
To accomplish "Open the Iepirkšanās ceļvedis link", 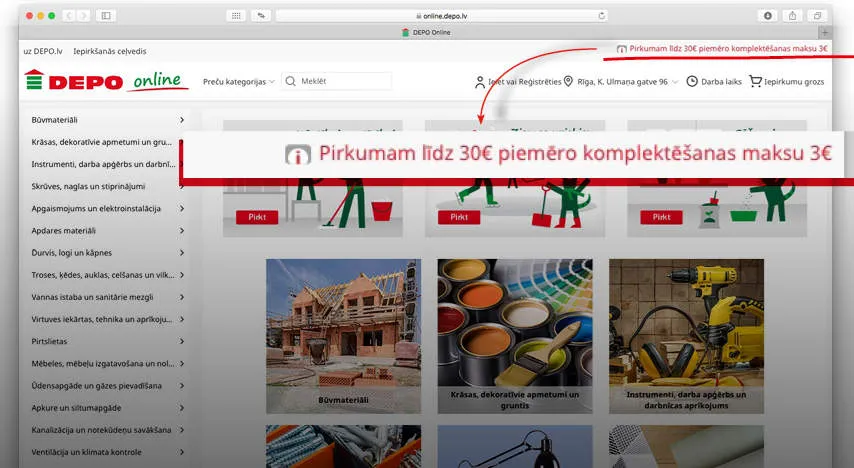I will coord(109,51).
